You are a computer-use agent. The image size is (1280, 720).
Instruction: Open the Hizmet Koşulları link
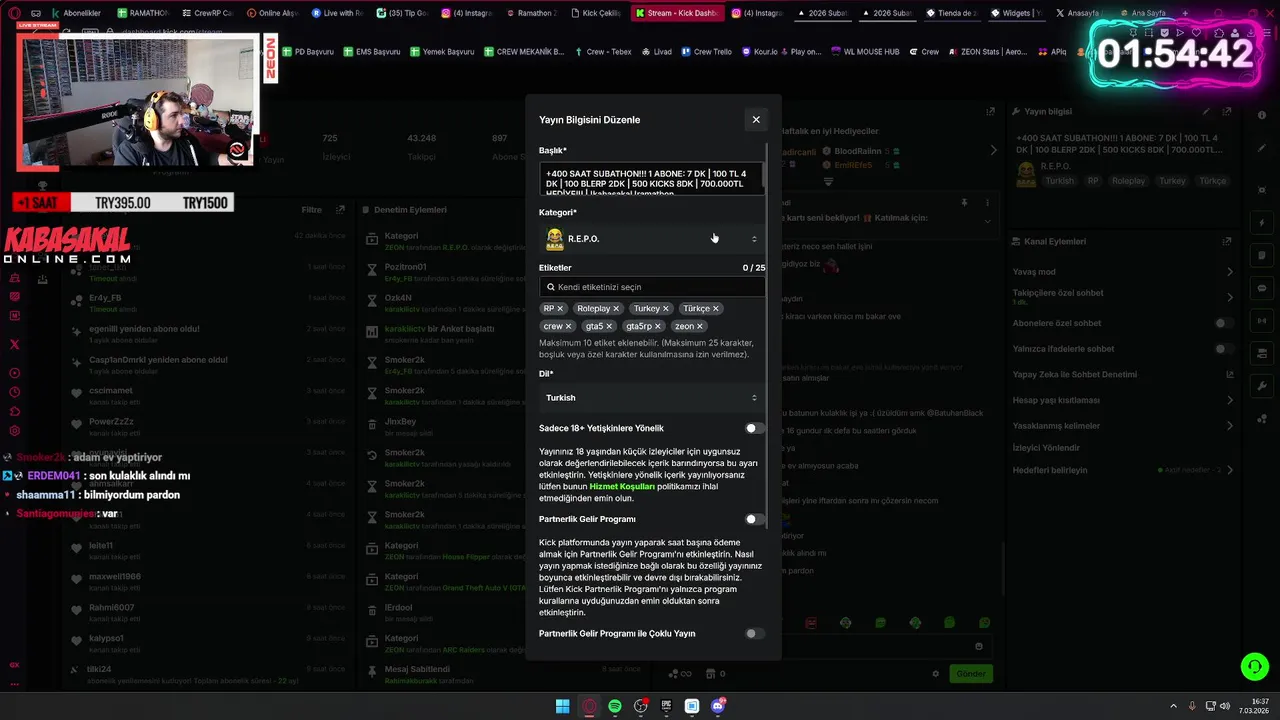click(x=622, y=486)
